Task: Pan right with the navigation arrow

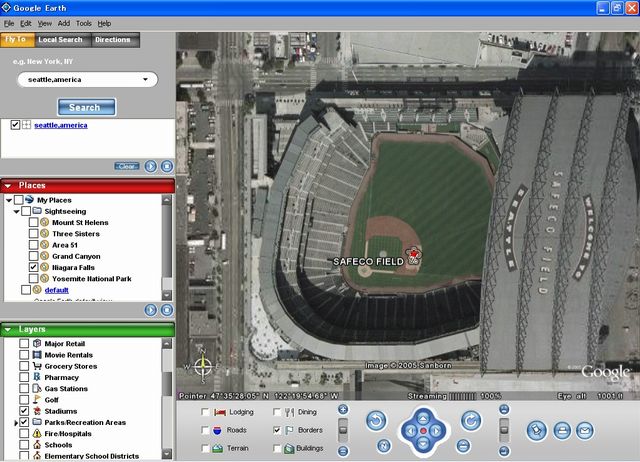Action: [436, 431]
